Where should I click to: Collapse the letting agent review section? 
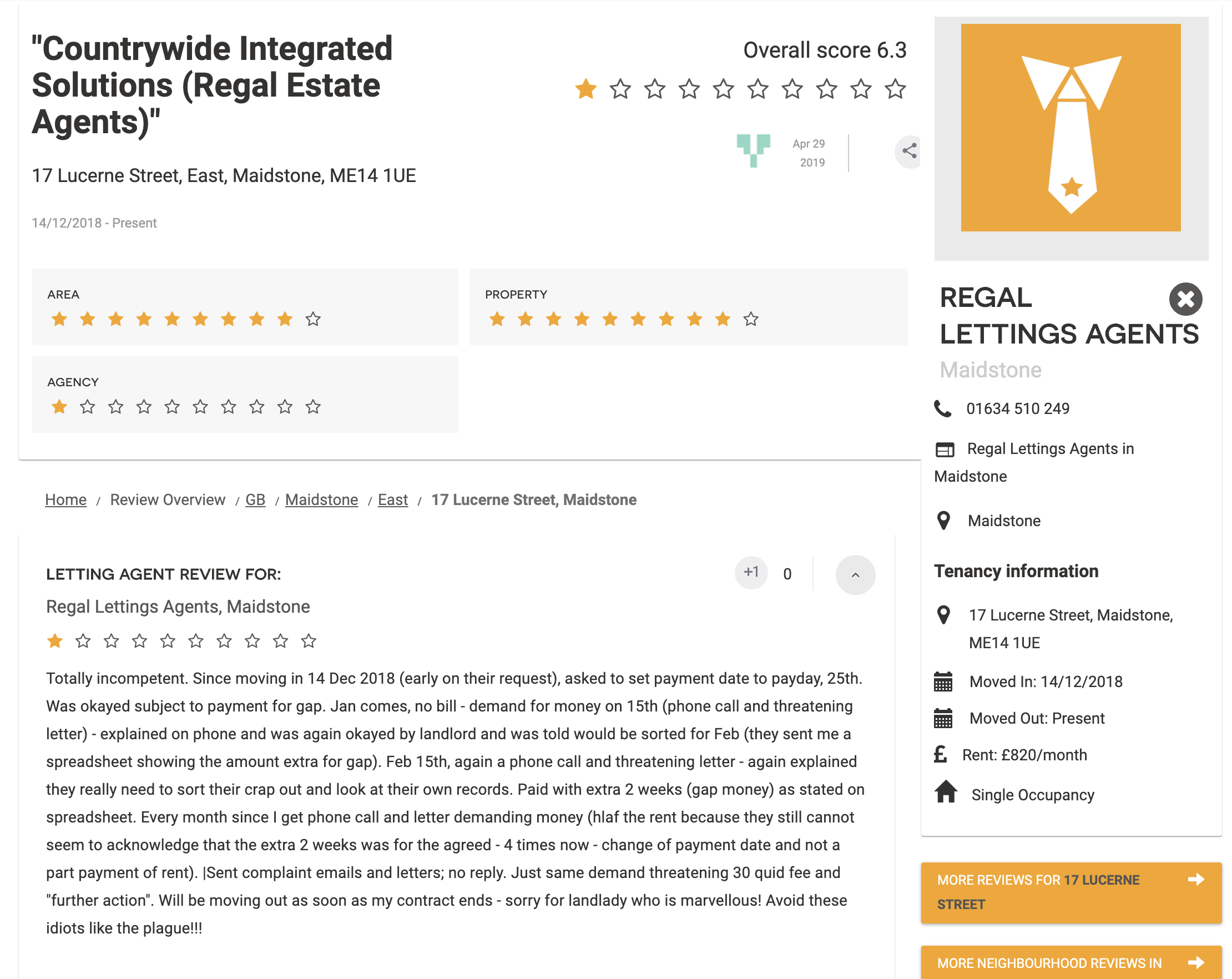pyautogui.click(x=855, y=575)
